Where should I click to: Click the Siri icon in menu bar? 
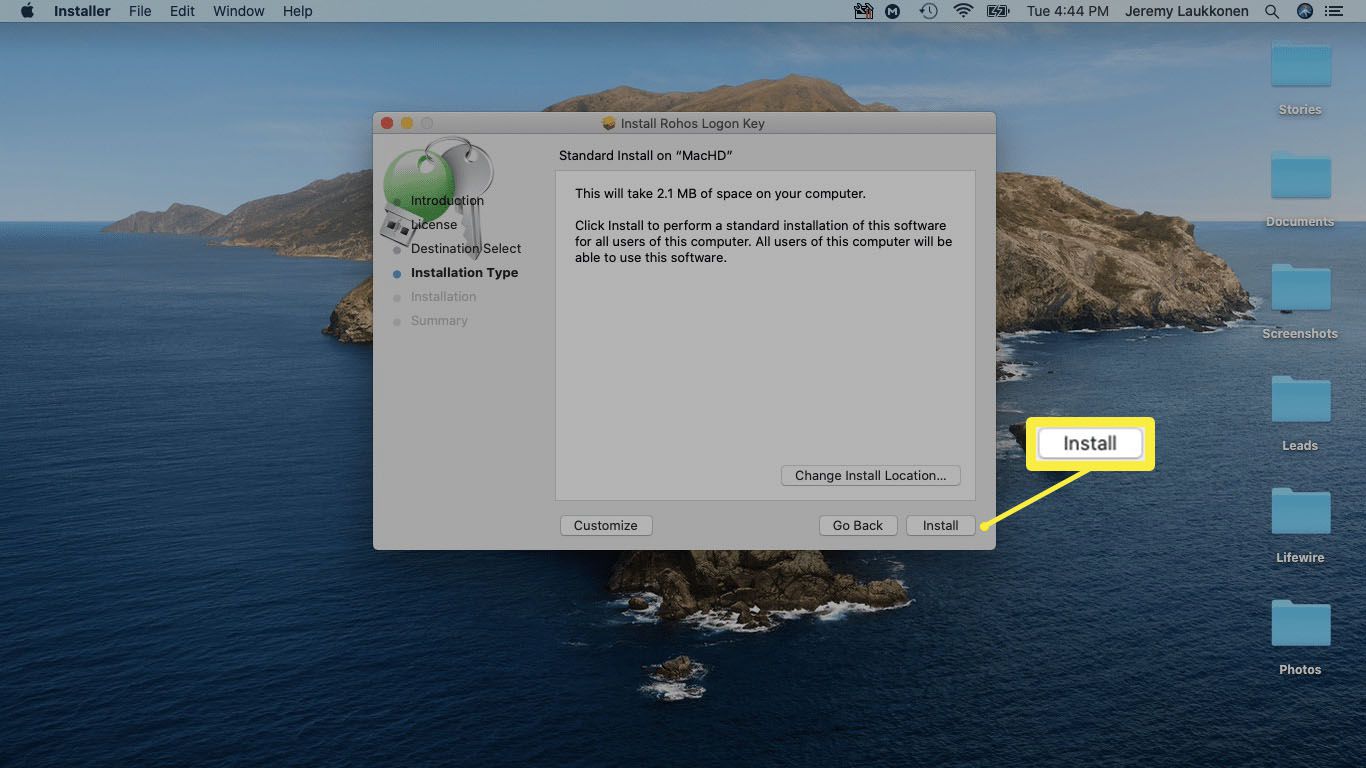point(1304,11)
